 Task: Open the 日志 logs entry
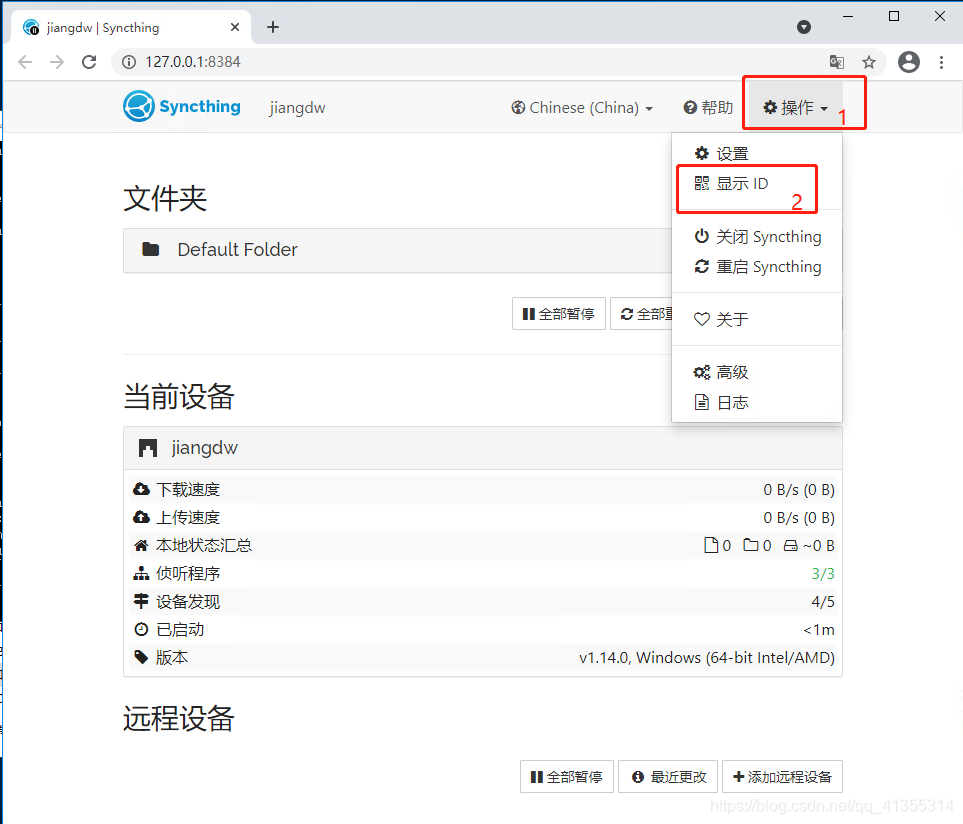757,403
